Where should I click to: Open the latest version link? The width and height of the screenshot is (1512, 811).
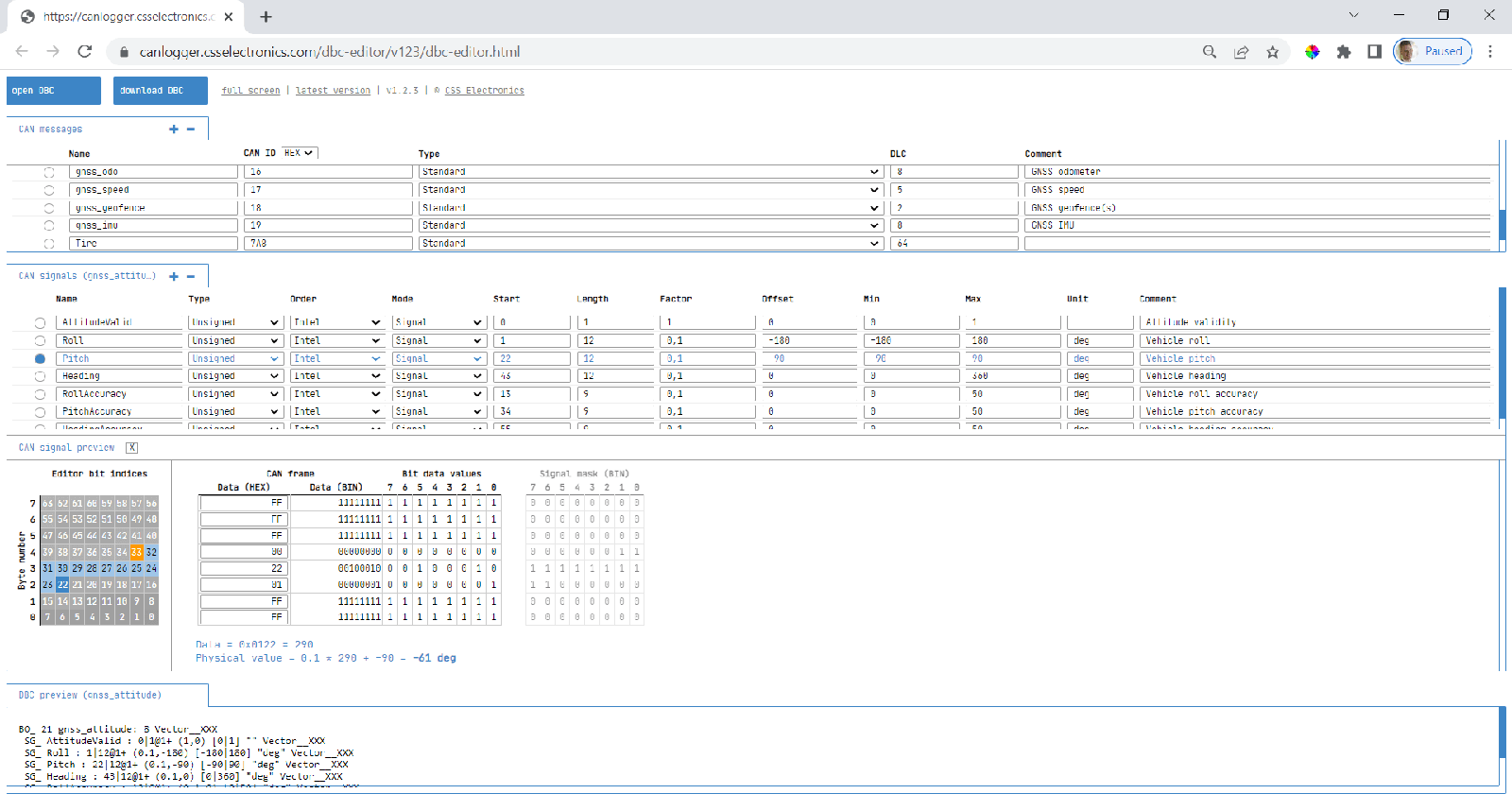333,91
